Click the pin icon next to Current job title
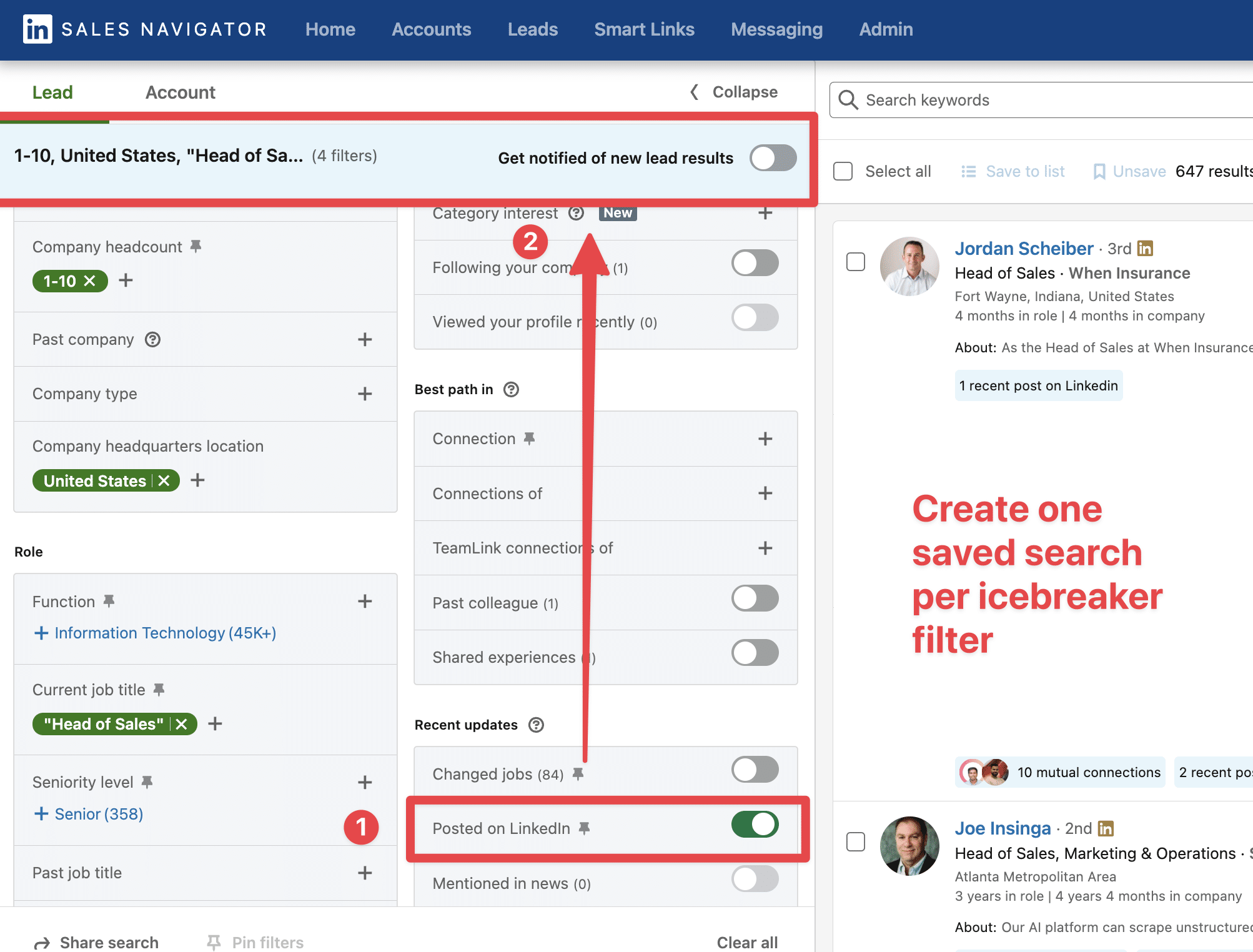Image resolution: width=1253 pixels, height=952 pixels. (x=159, y=690)
